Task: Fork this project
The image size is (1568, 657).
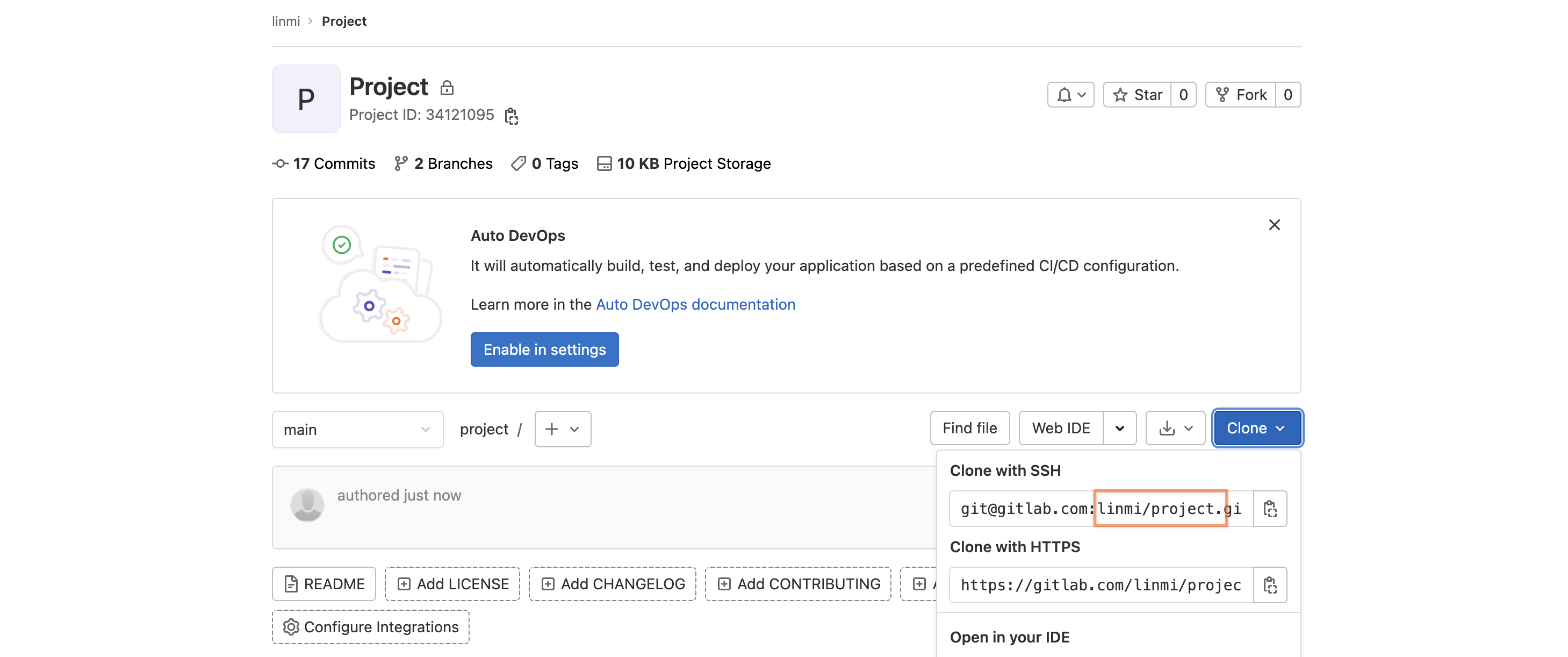Action: click(1241, 95)
